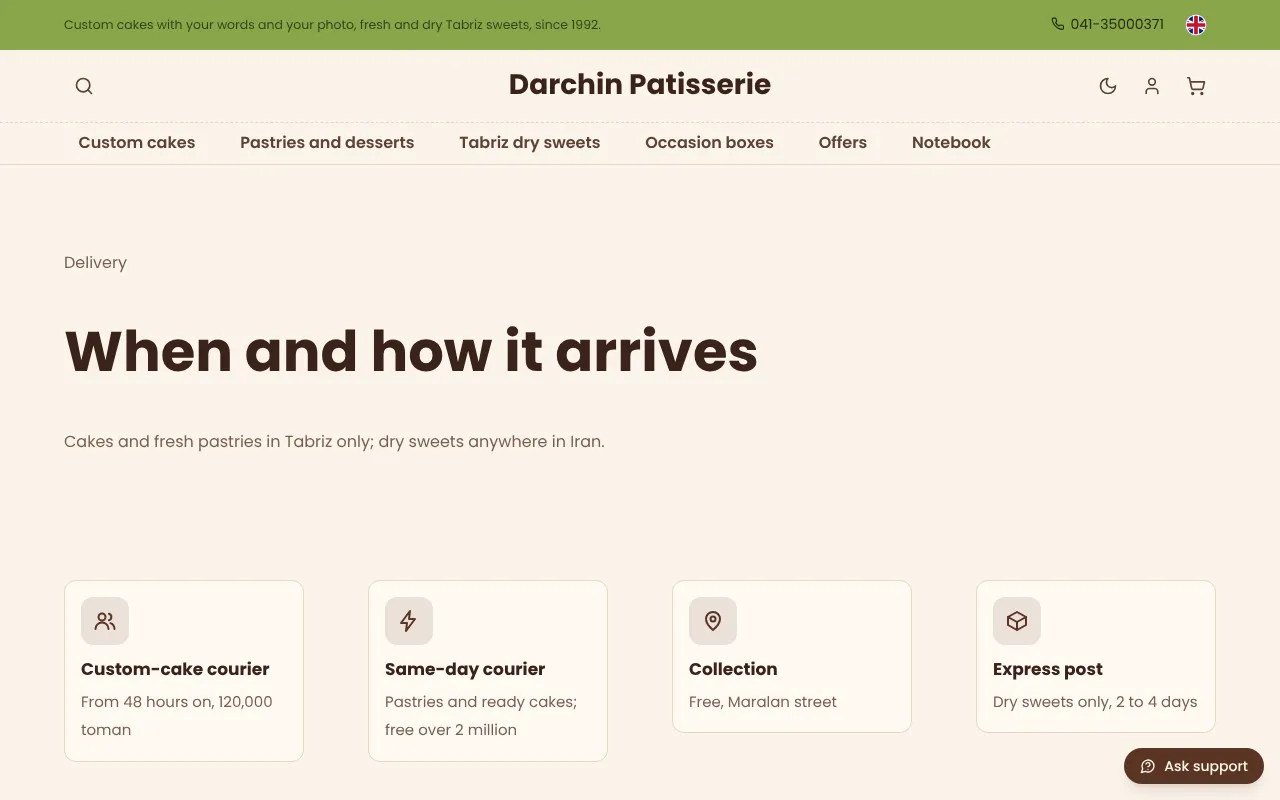Click 'Free, Maralan street' text
This screenshot has height=800, width=1280.
[x=763, y=702]
